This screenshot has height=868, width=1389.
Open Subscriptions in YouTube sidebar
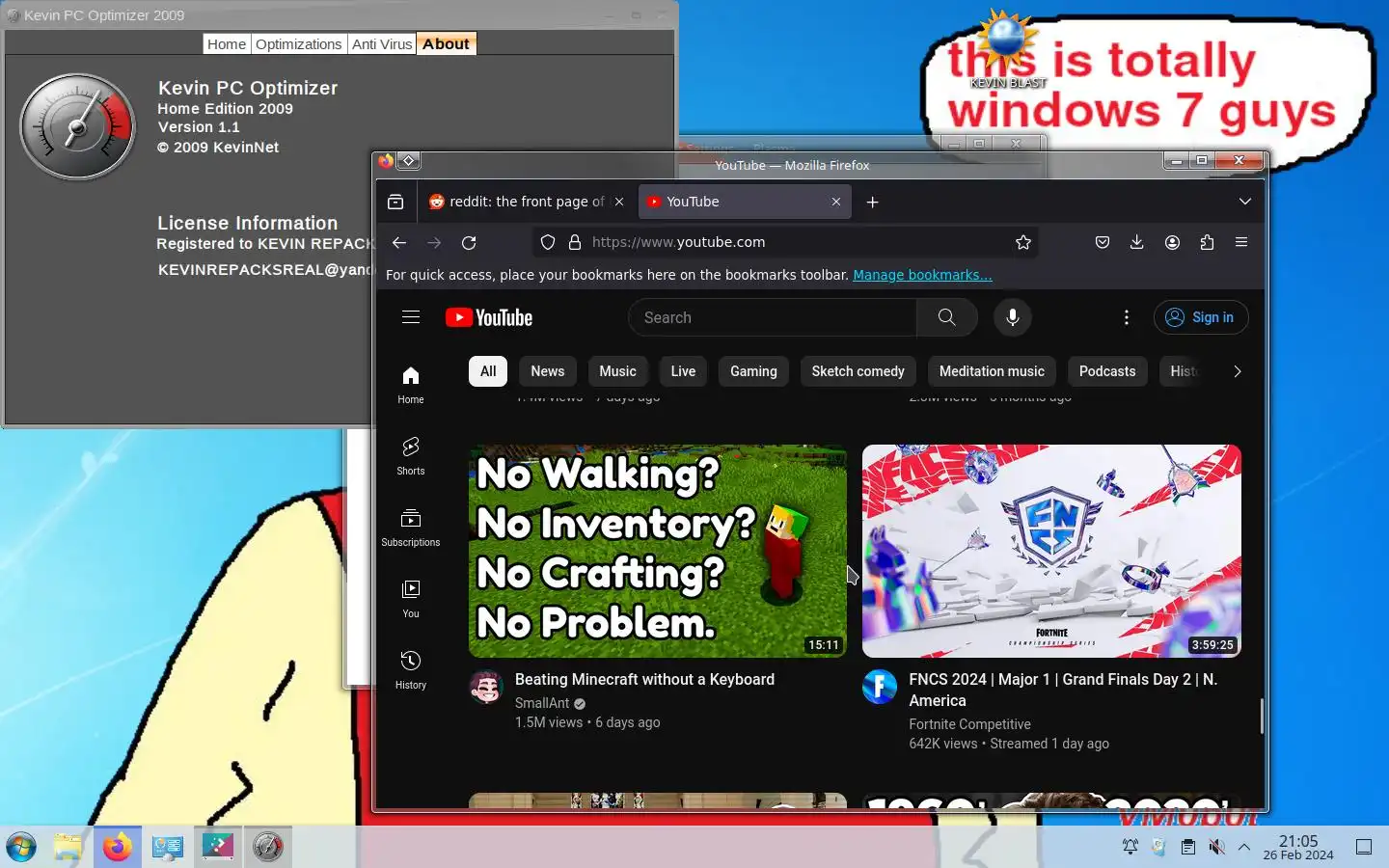tap(411, 528)
